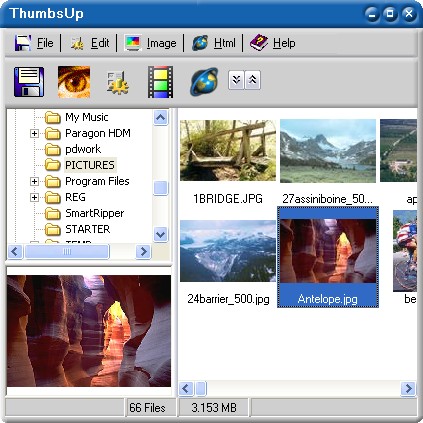Click folder tree scroll left arrow
This screenshot has height=423, width=423.
(x=15, y=252)
